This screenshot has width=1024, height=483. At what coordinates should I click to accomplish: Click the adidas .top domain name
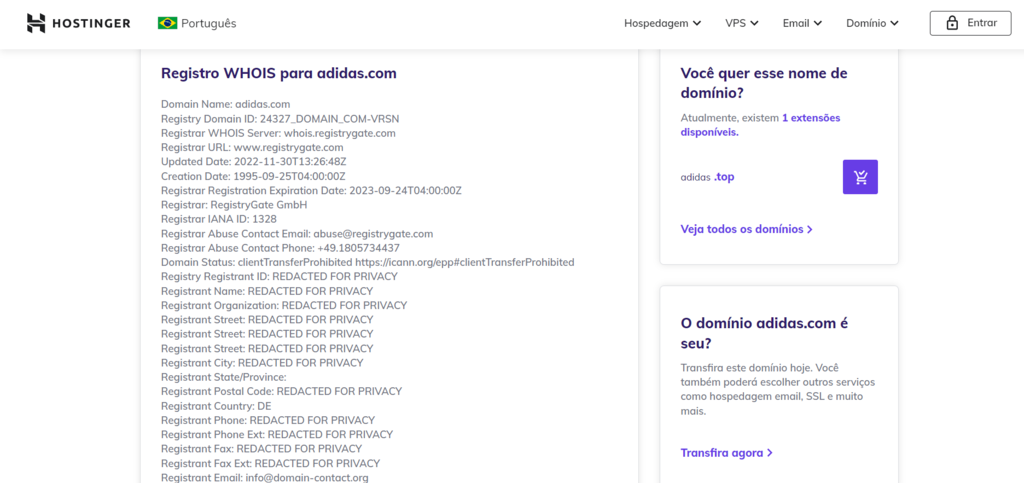[707, 177]
